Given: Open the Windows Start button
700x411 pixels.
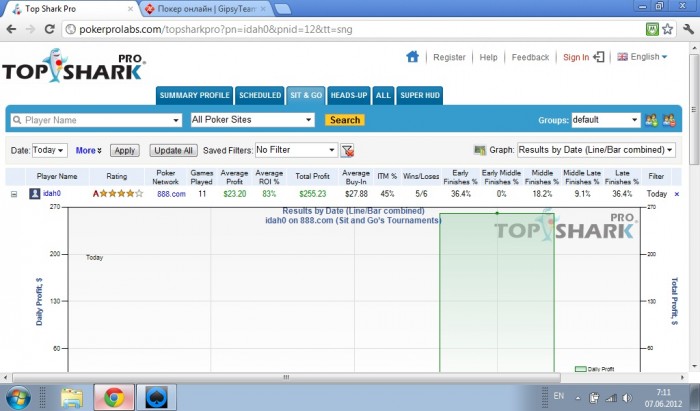Looking at the screenshot, I should pos(18,398).
